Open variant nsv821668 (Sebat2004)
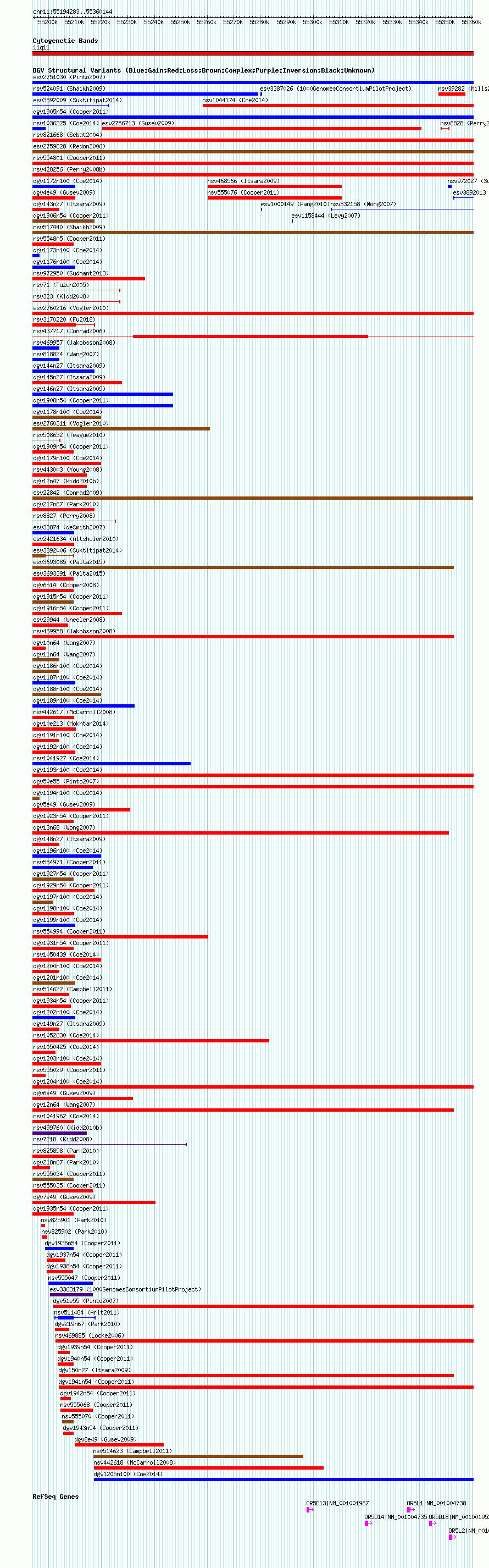The image size is (489, 1568). [x=68, y=135]
